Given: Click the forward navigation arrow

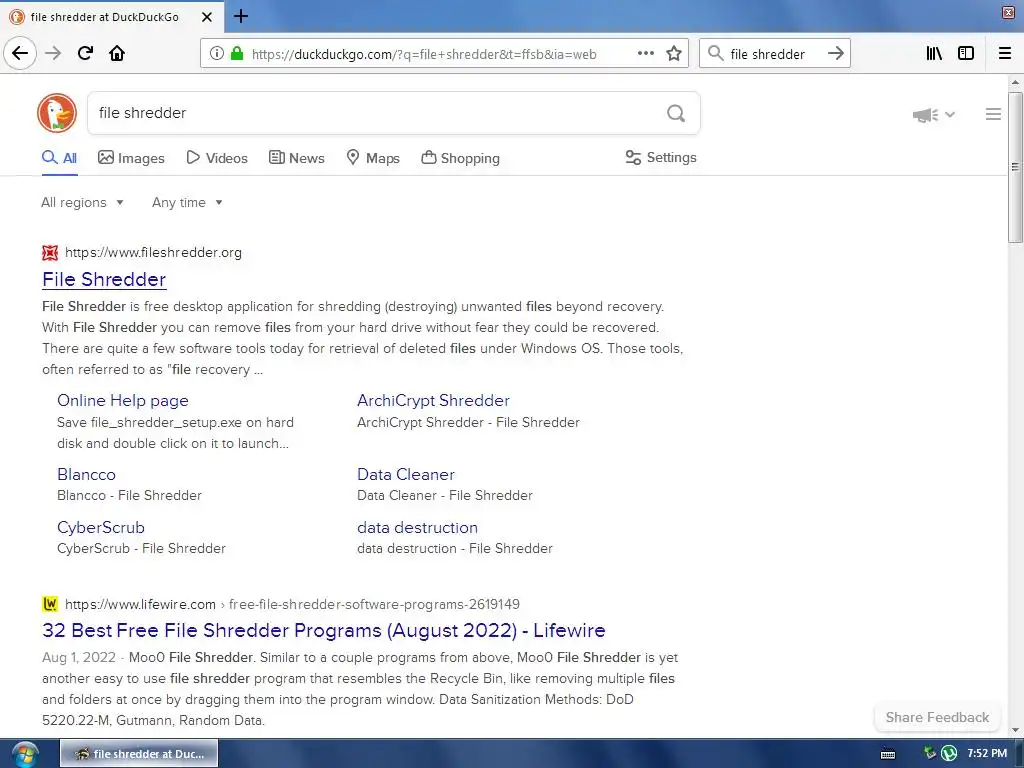Looking at the screenshot, I should click(53, 53).
